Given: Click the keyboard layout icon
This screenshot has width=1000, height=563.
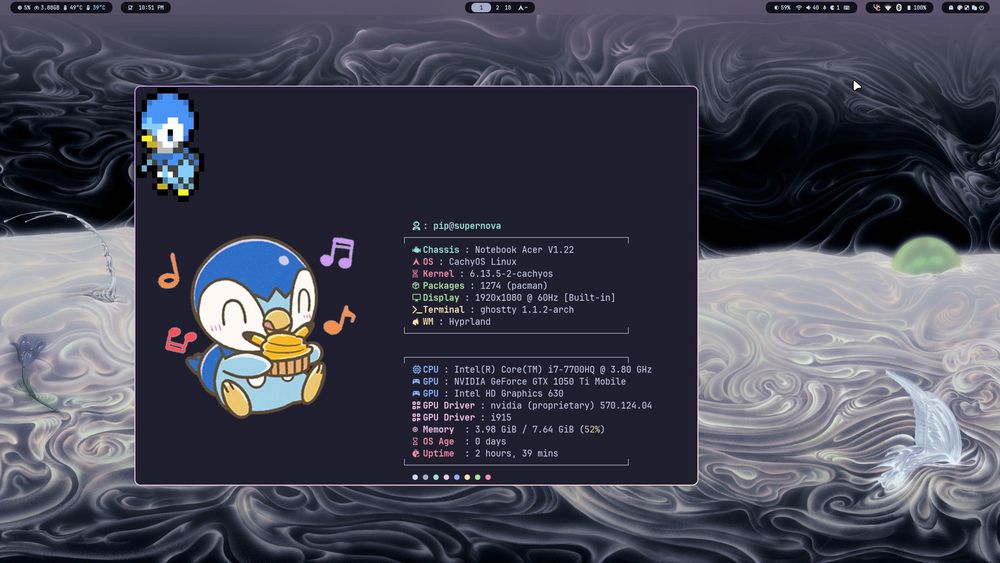Looking at the screenshot, I should 847,8.
